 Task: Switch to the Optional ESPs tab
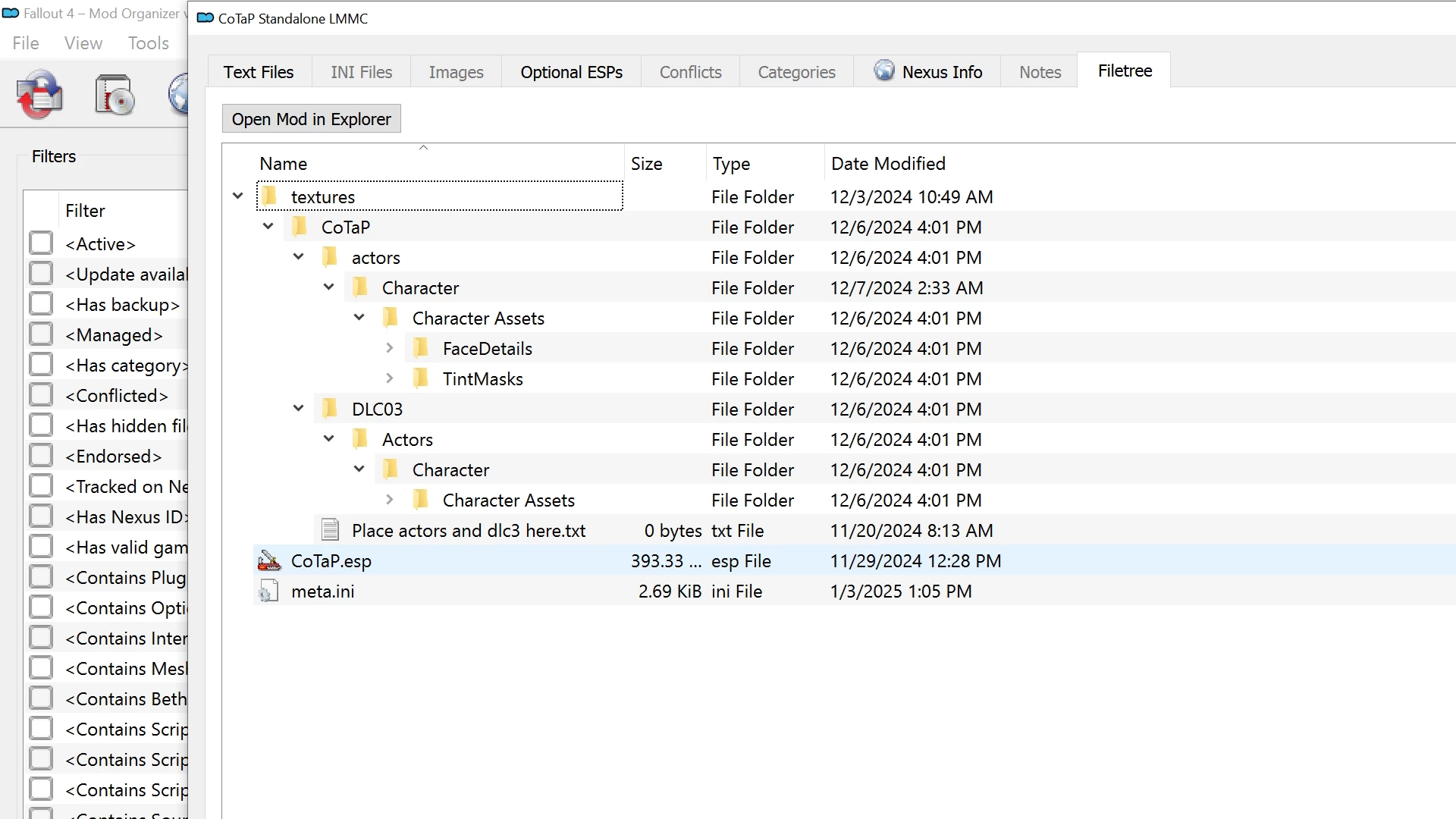click(571, 72)
